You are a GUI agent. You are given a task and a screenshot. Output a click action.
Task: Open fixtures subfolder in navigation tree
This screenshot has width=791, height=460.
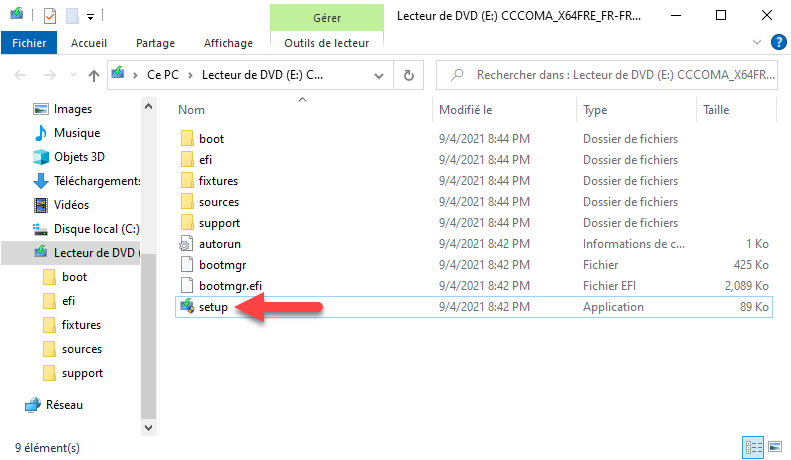coord(81,325)
